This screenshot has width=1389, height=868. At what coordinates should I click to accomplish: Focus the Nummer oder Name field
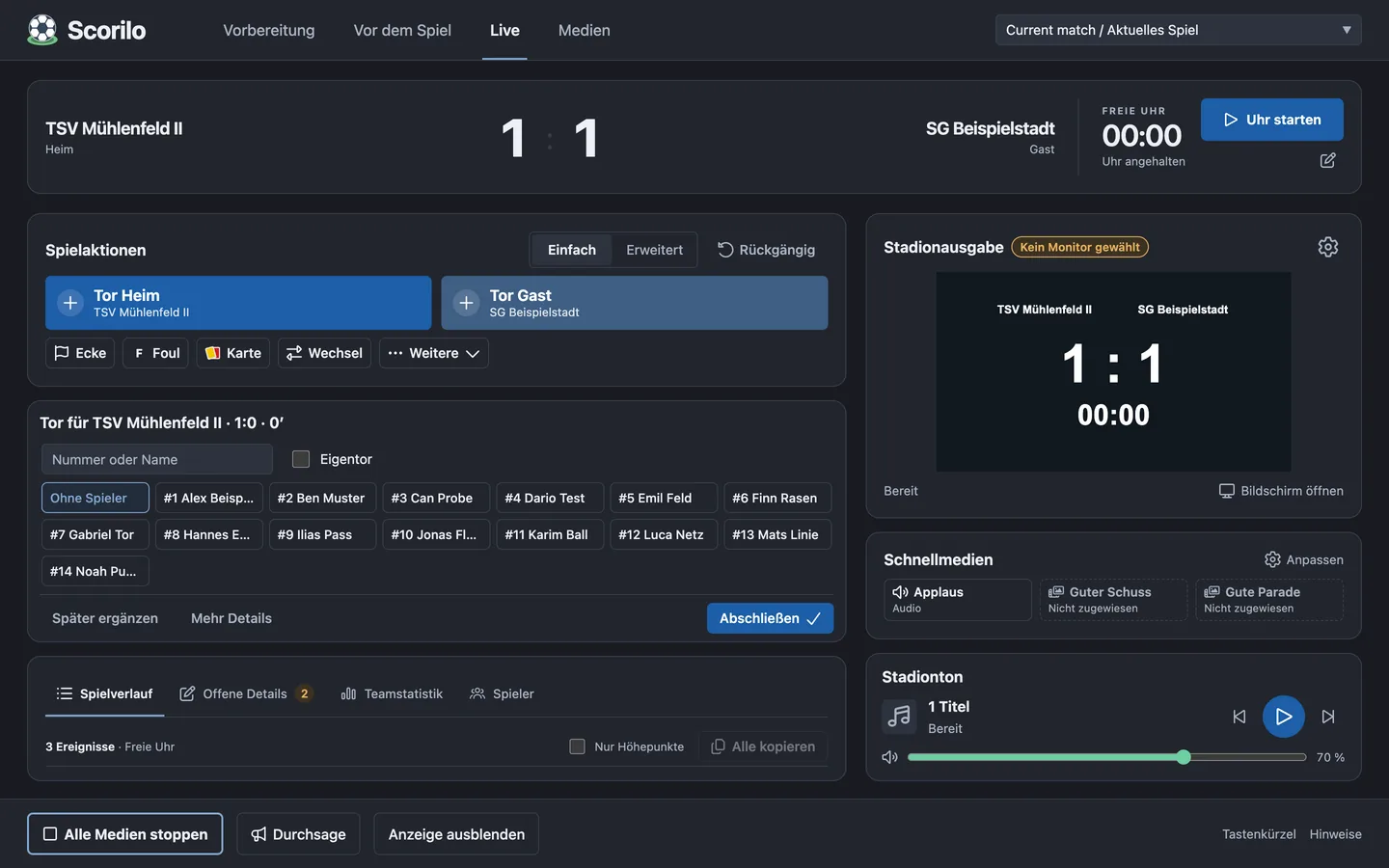coord(157,459)
